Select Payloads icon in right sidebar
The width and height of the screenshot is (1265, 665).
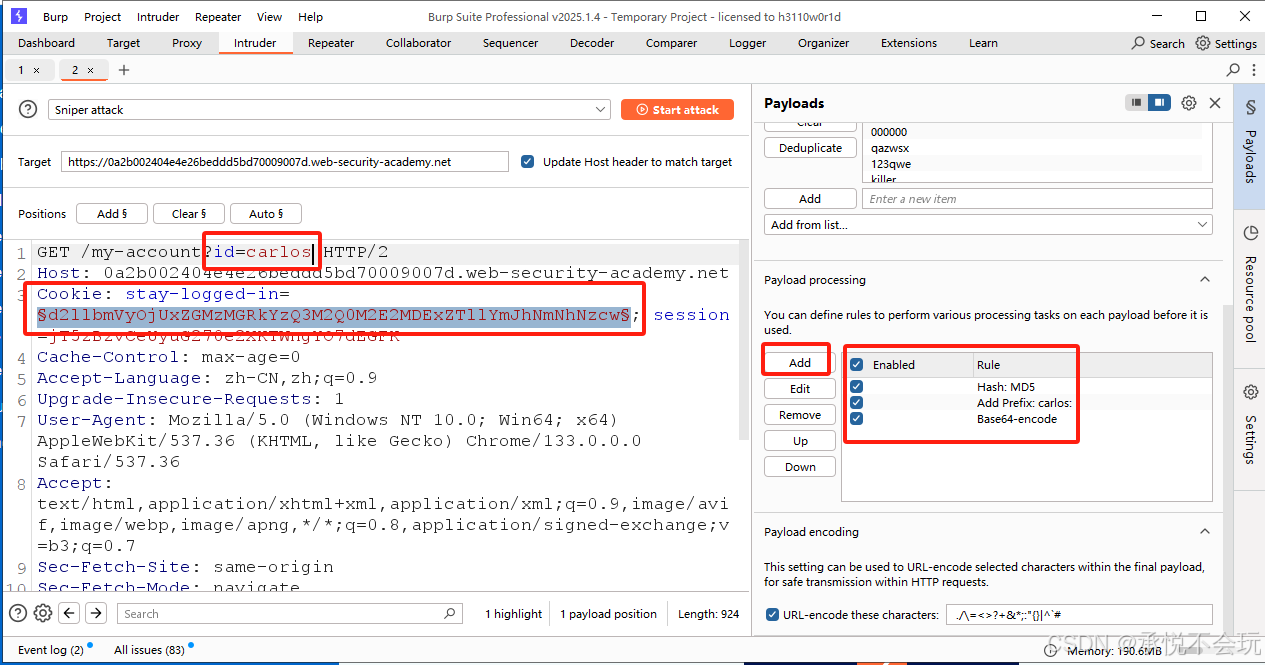(x=1250, y=106)
